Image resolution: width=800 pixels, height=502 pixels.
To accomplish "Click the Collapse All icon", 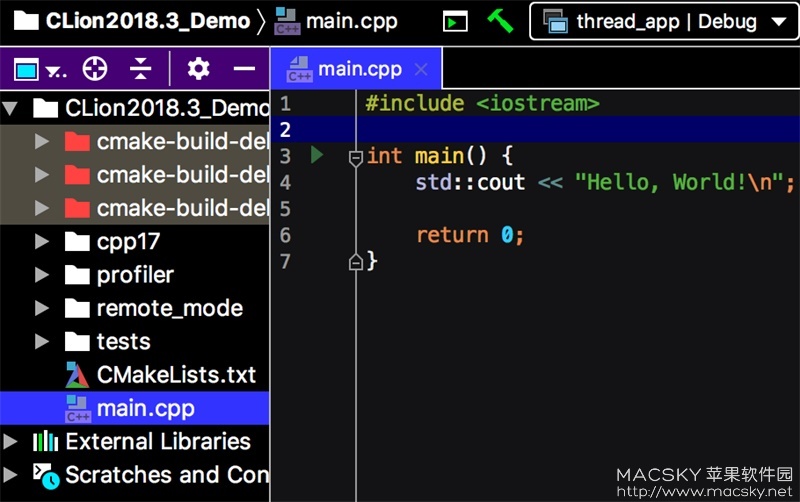I will pyautogui.click(x=140, y=68).
